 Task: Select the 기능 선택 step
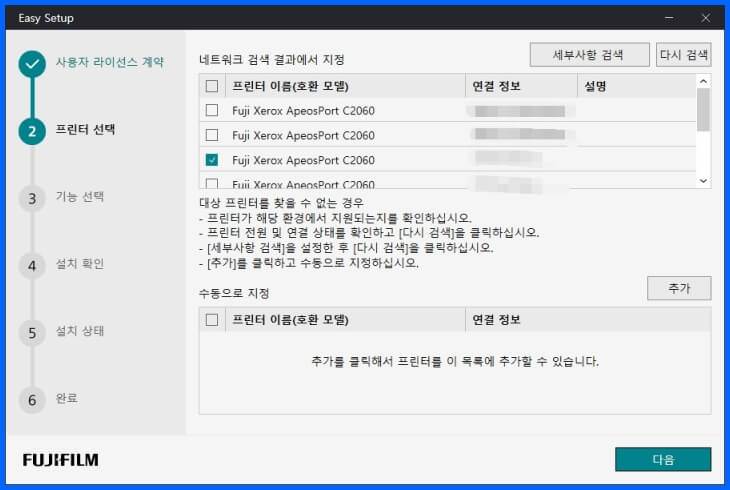click(x=80, y=196)
